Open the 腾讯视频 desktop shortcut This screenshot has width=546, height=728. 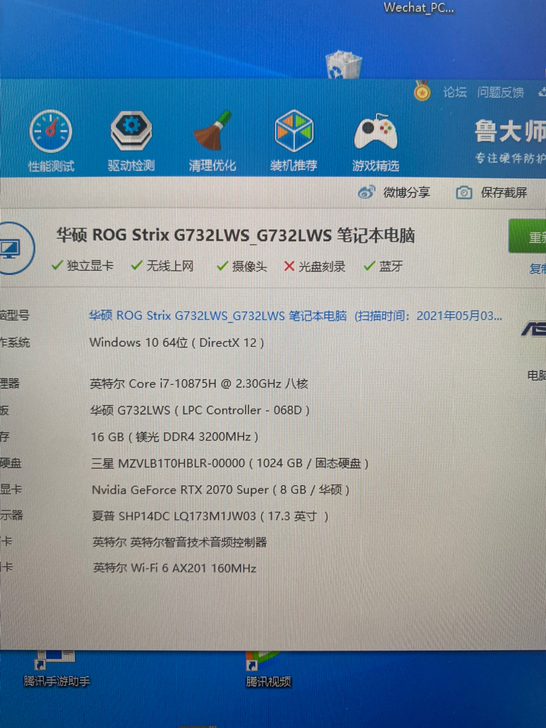(268, 670)
